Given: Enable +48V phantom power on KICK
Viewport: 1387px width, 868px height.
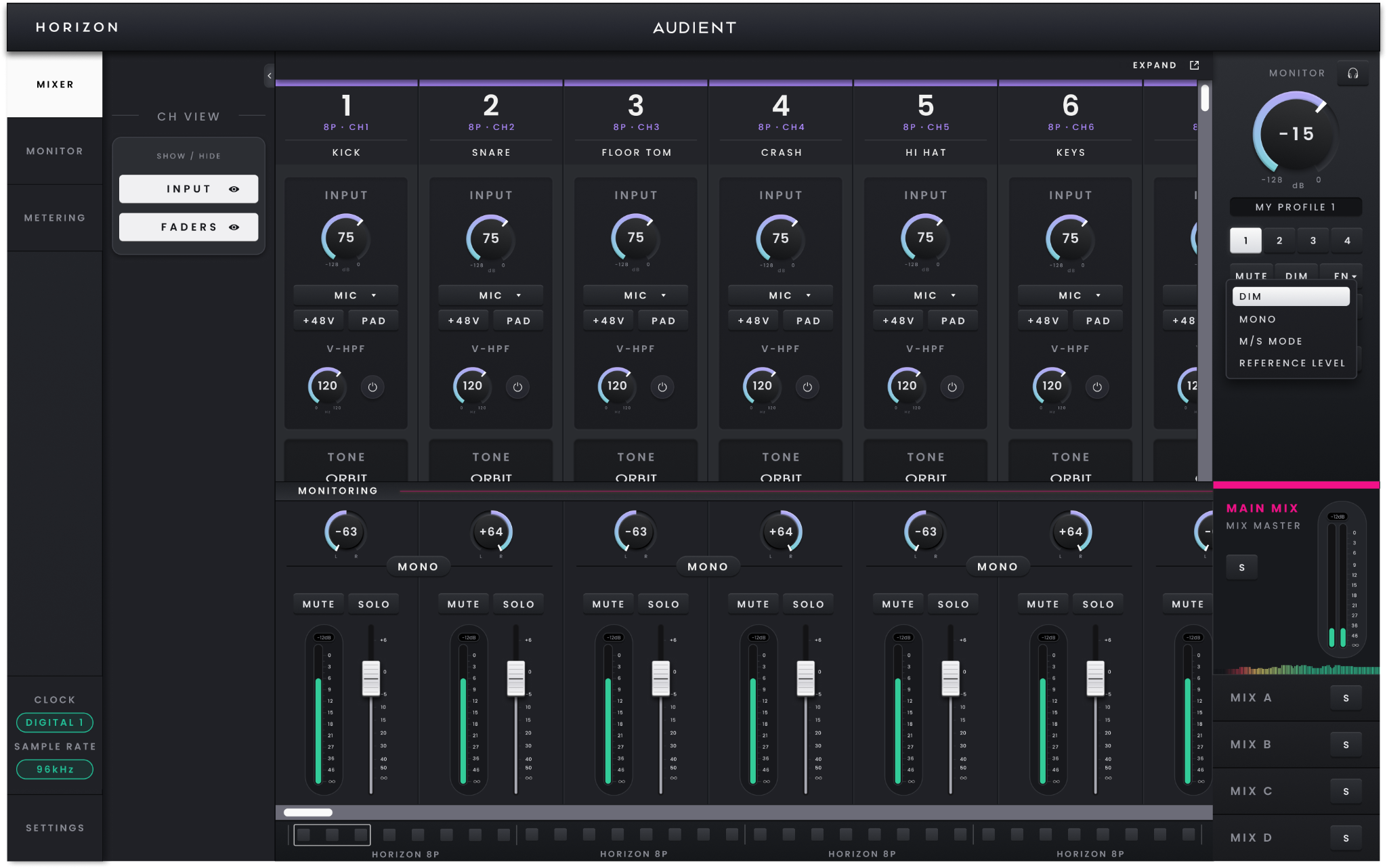Looking at the screenshot, I should [x=318, y=321].
